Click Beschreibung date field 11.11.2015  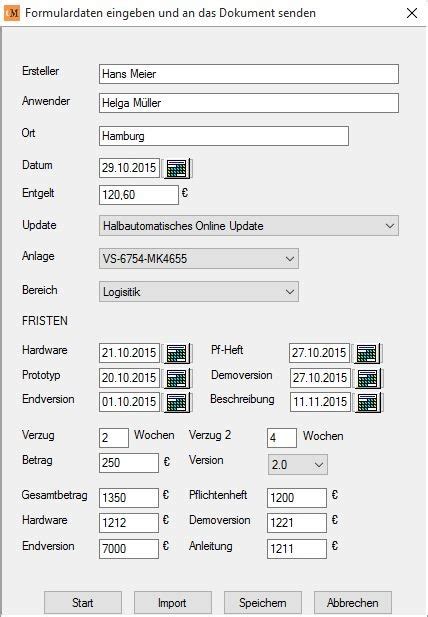pyautogui.click(x=320, y=402)
